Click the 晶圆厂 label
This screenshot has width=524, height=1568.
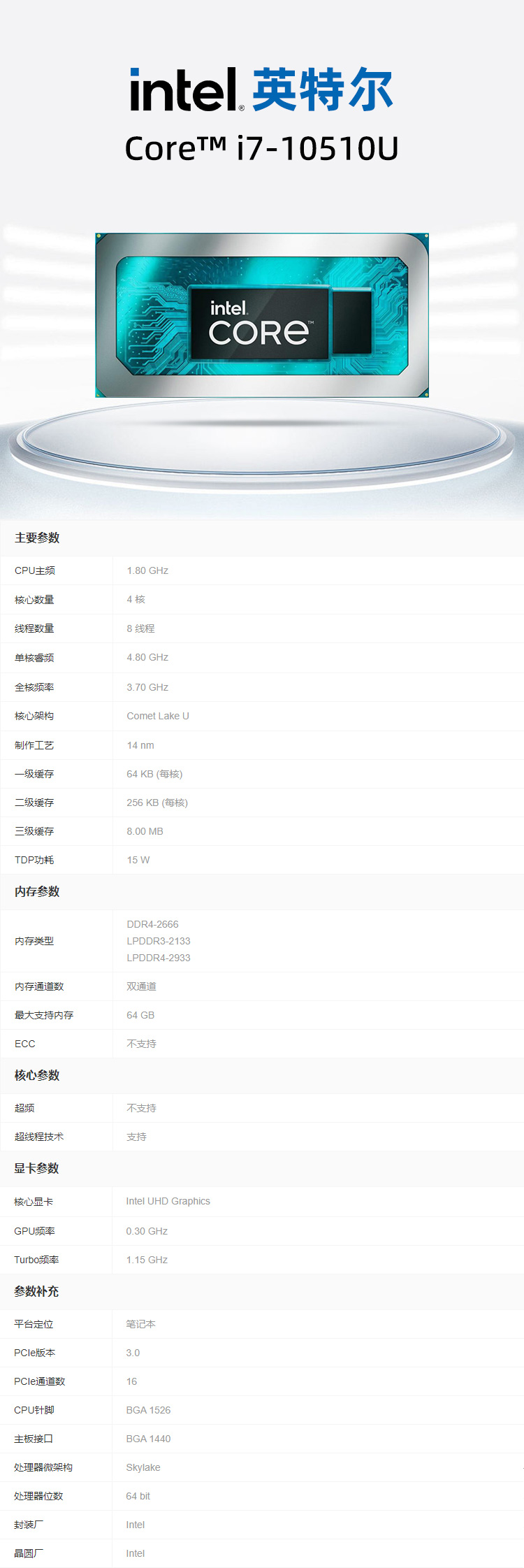click(29, 1553)
